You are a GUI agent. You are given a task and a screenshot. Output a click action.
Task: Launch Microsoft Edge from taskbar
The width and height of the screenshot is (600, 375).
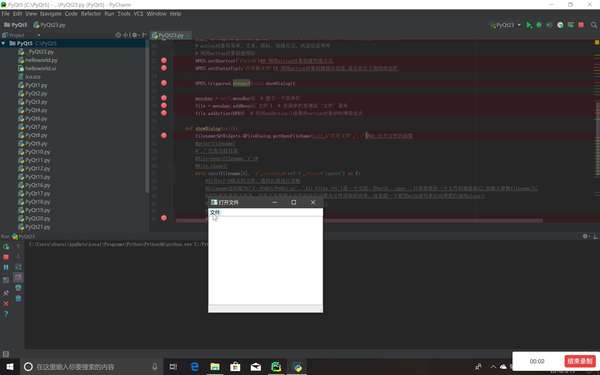coord(194,367)
